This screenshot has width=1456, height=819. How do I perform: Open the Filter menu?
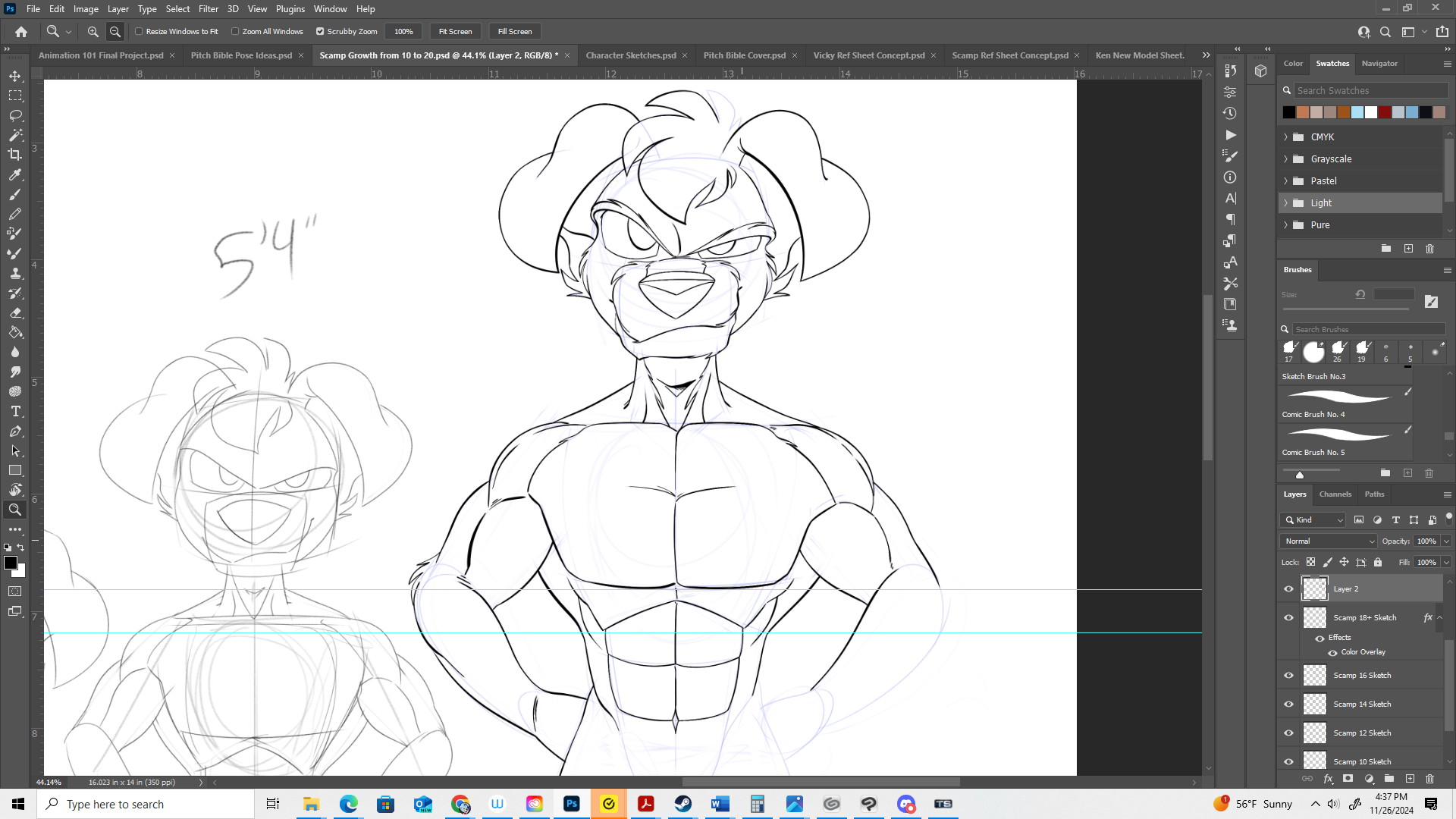pos(208,9)
